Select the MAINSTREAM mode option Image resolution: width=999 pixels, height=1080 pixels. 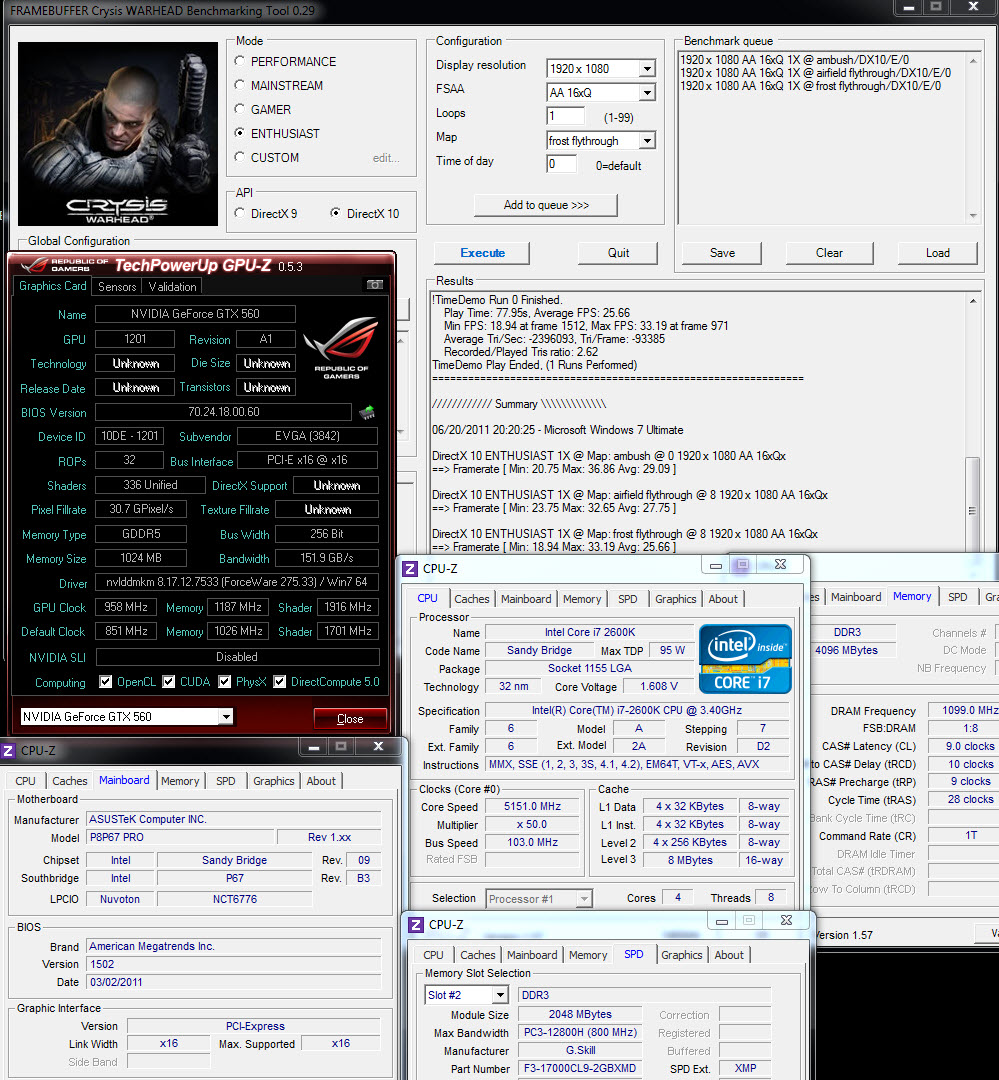pos(240,85)
